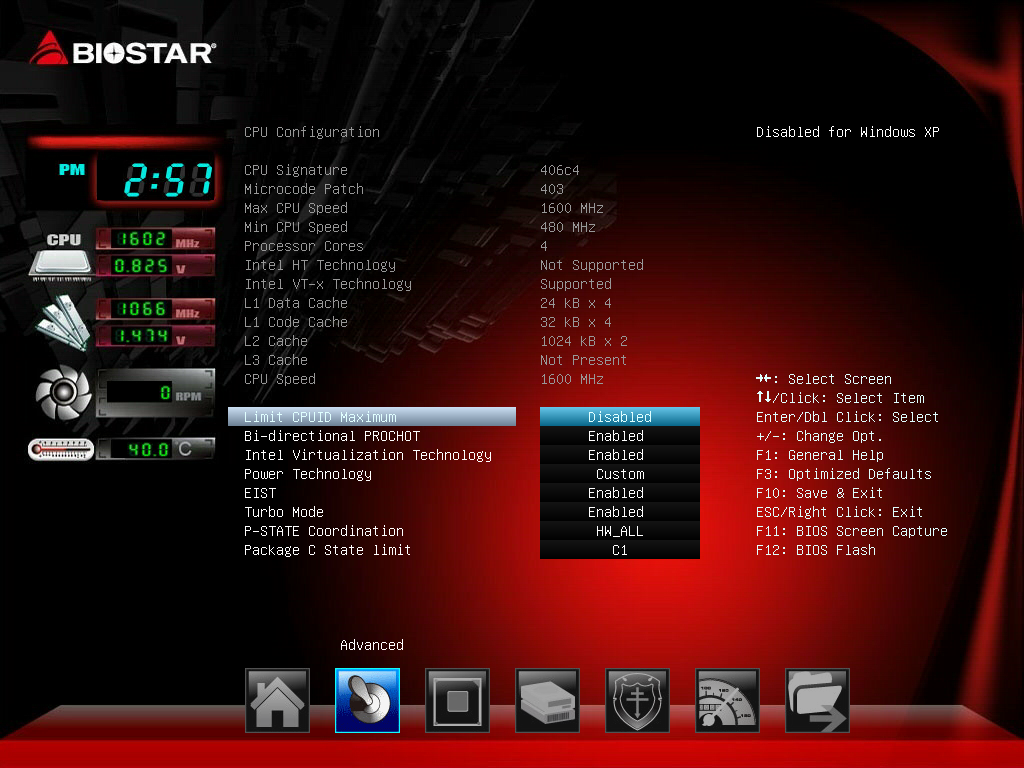Open the Chipset chip icon menu
Viewport: 1024px width, 768px height.
(x=457, y=700)
